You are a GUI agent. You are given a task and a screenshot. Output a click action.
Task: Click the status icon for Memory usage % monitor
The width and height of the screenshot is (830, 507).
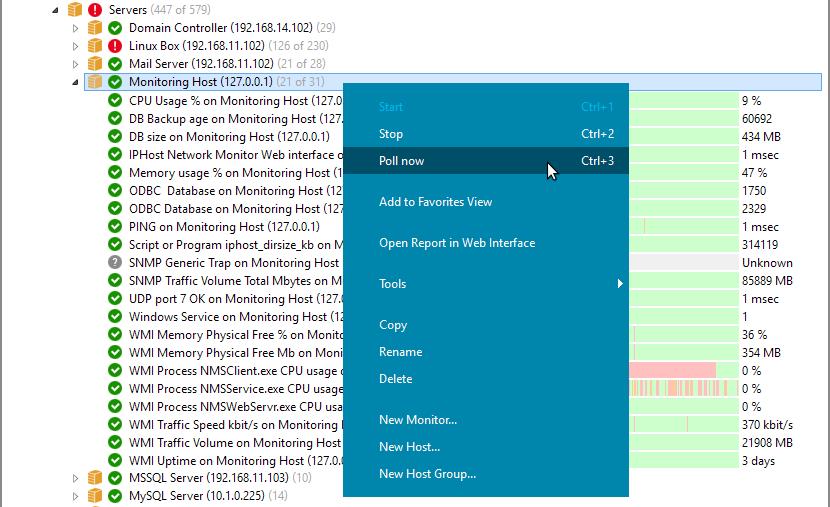[x=115, y=173]
